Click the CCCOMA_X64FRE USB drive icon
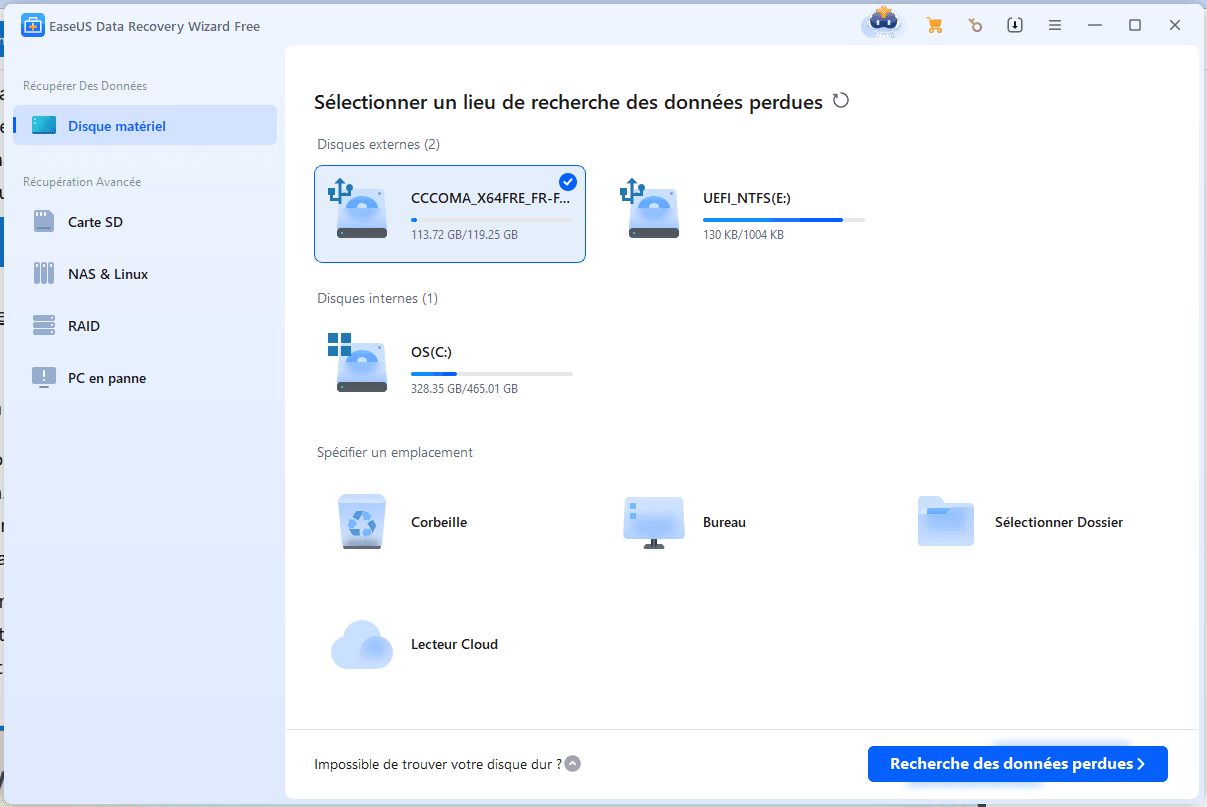This screenshot has height=807, width=1207. click(x=358, y=209)
